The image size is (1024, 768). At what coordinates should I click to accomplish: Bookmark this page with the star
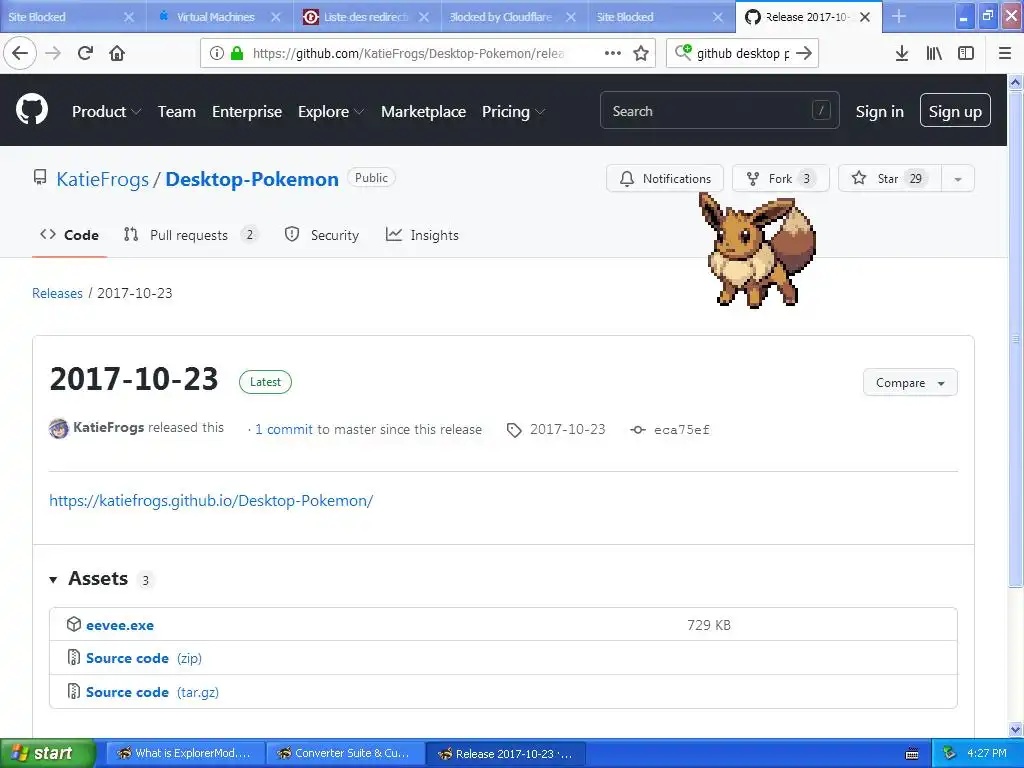[641, 53]
